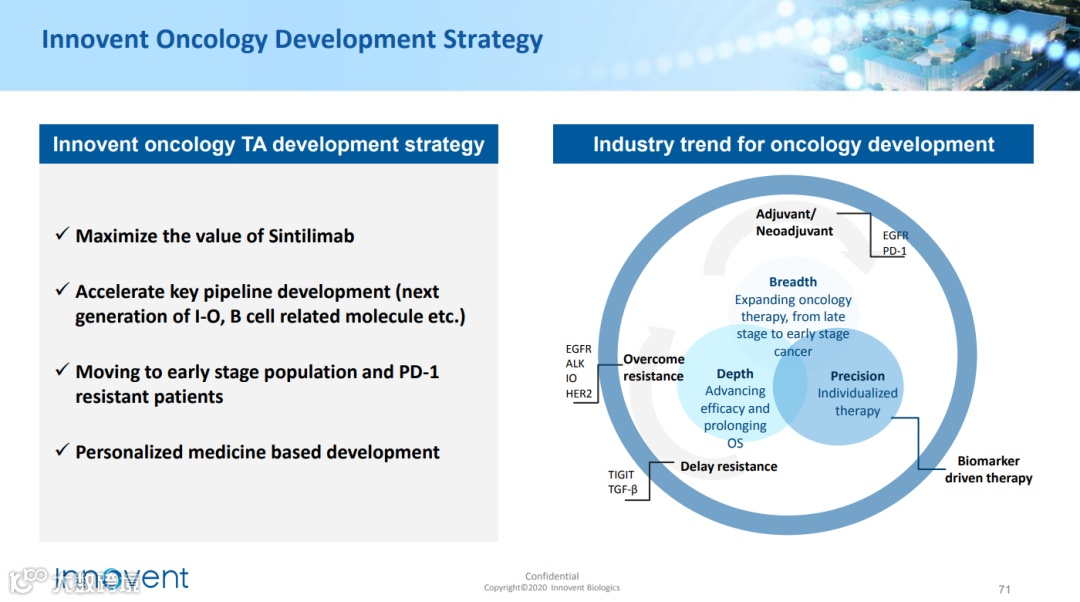Click the checkmark beside 'Moving to early stage population'
1080x602 pixels.
[62, 370]
